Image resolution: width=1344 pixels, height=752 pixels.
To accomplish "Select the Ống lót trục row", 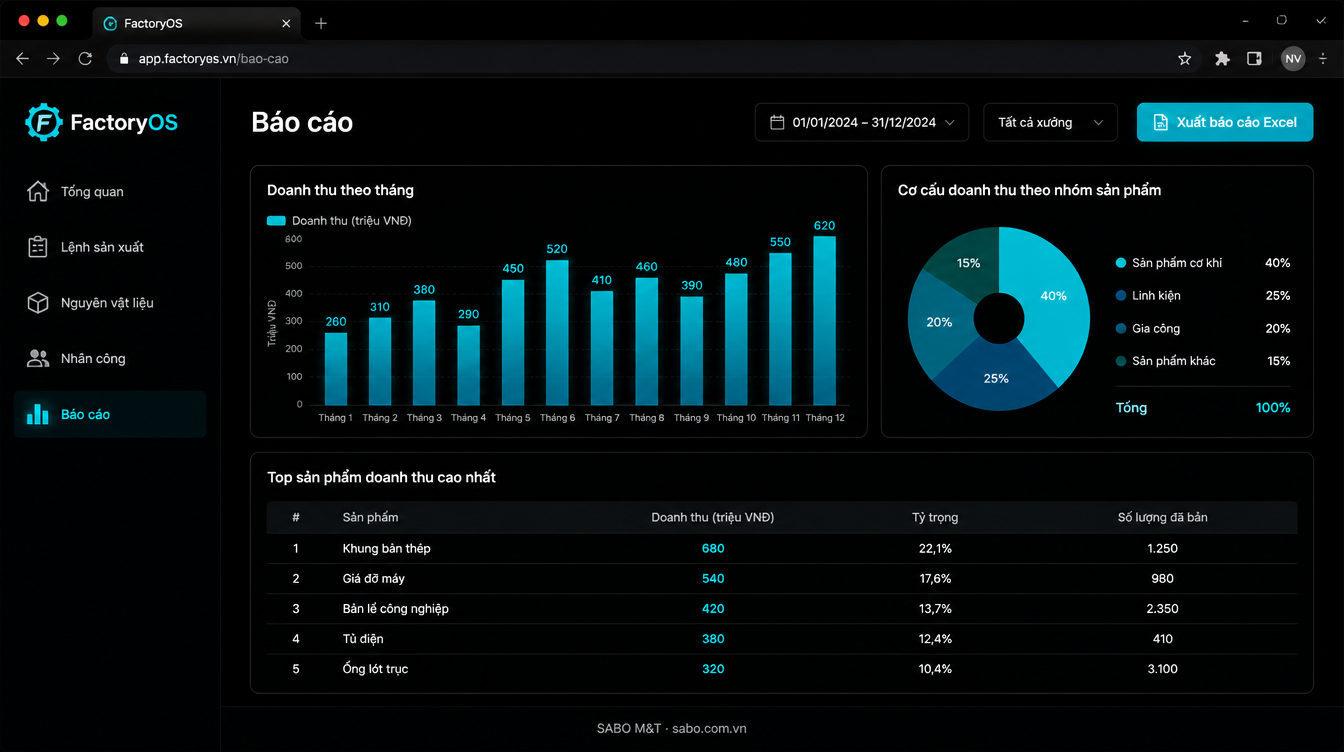I will 782,668.
